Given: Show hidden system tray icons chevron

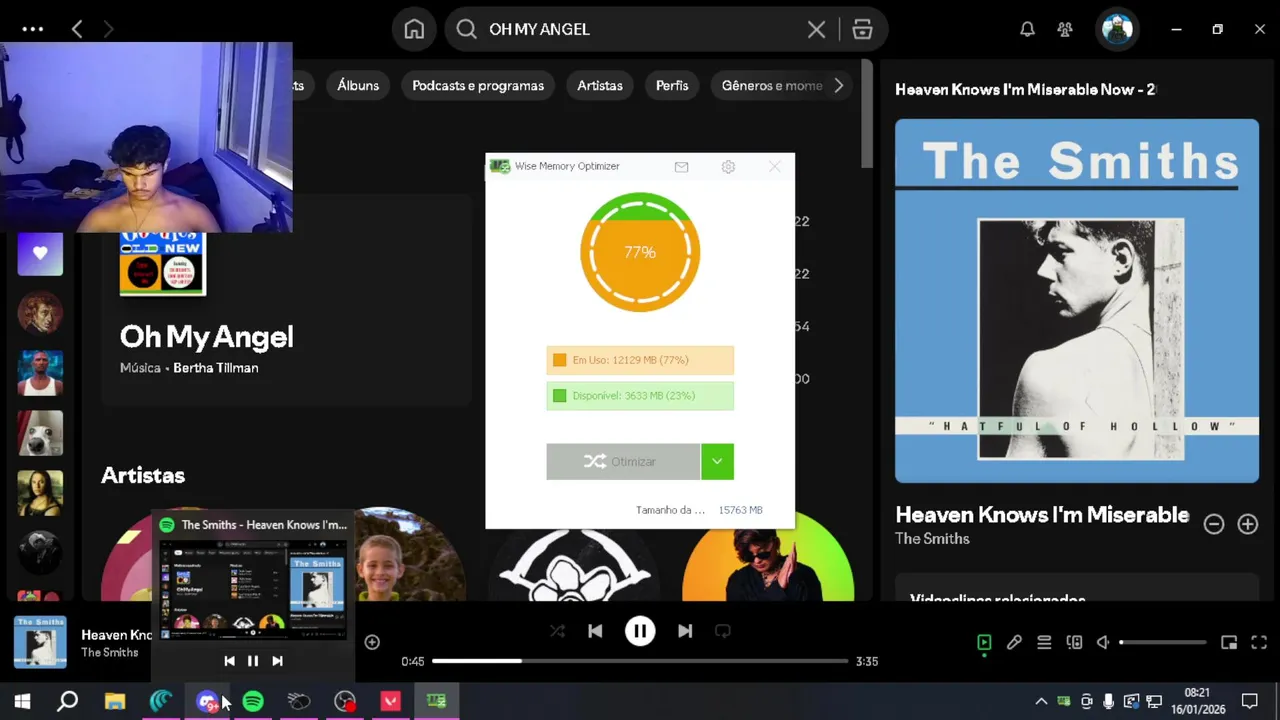Looking at the screenshot, I should (x=1041, y=701).
